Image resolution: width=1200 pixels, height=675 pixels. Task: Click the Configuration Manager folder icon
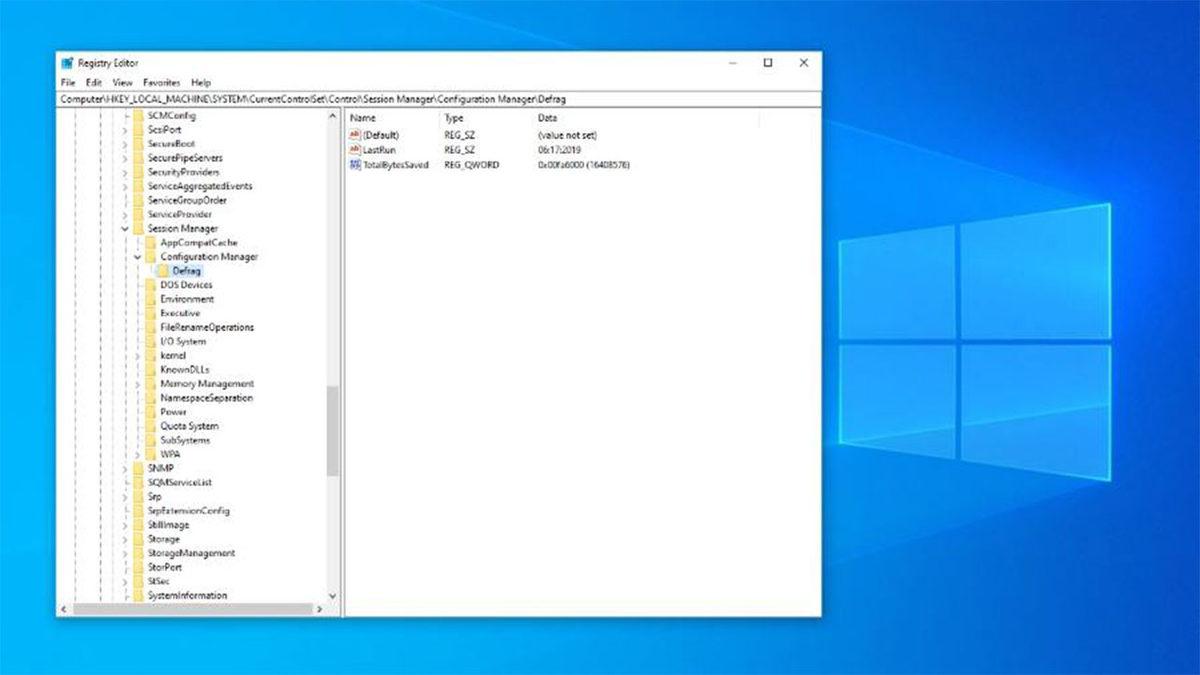(x=150, y=256)
